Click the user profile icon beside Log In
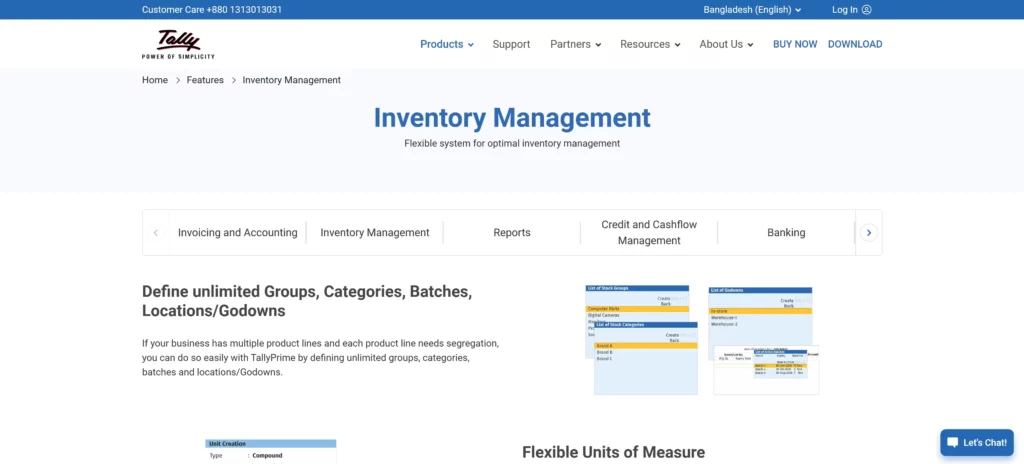 point(867,10)
